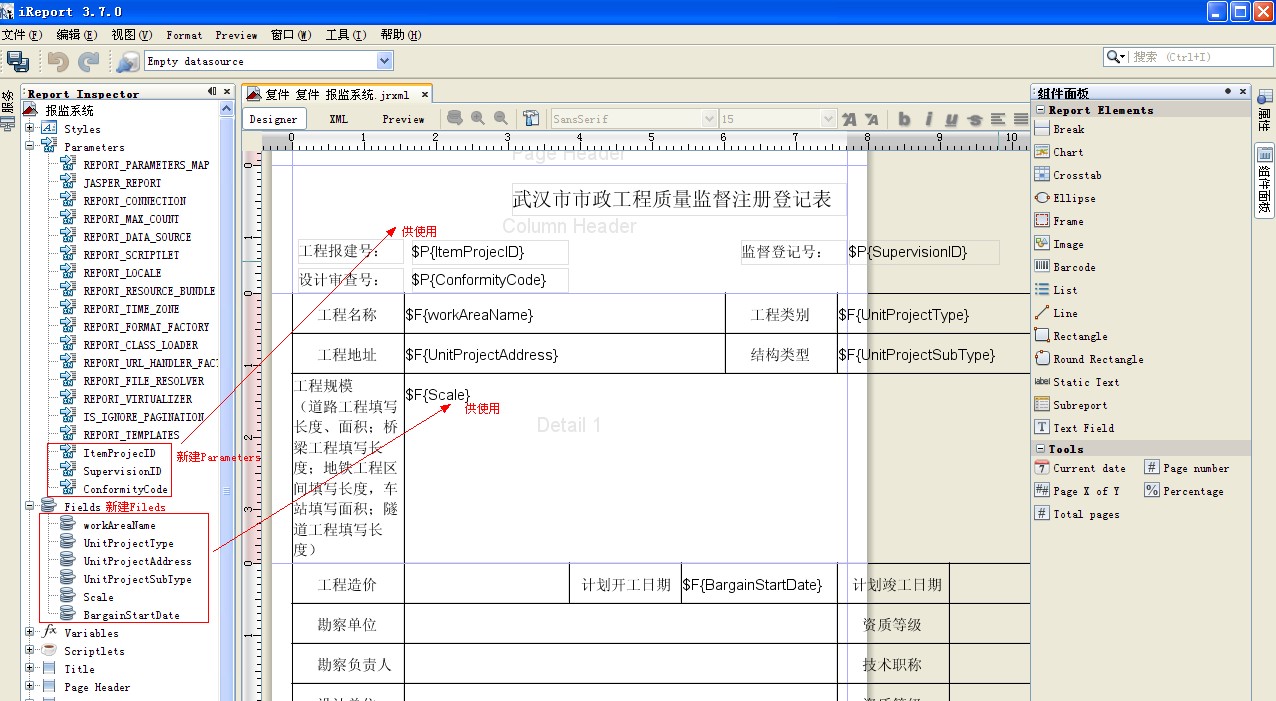Expand the Scriptlets tree node
1276x701 pixels.
pos(30,650)
